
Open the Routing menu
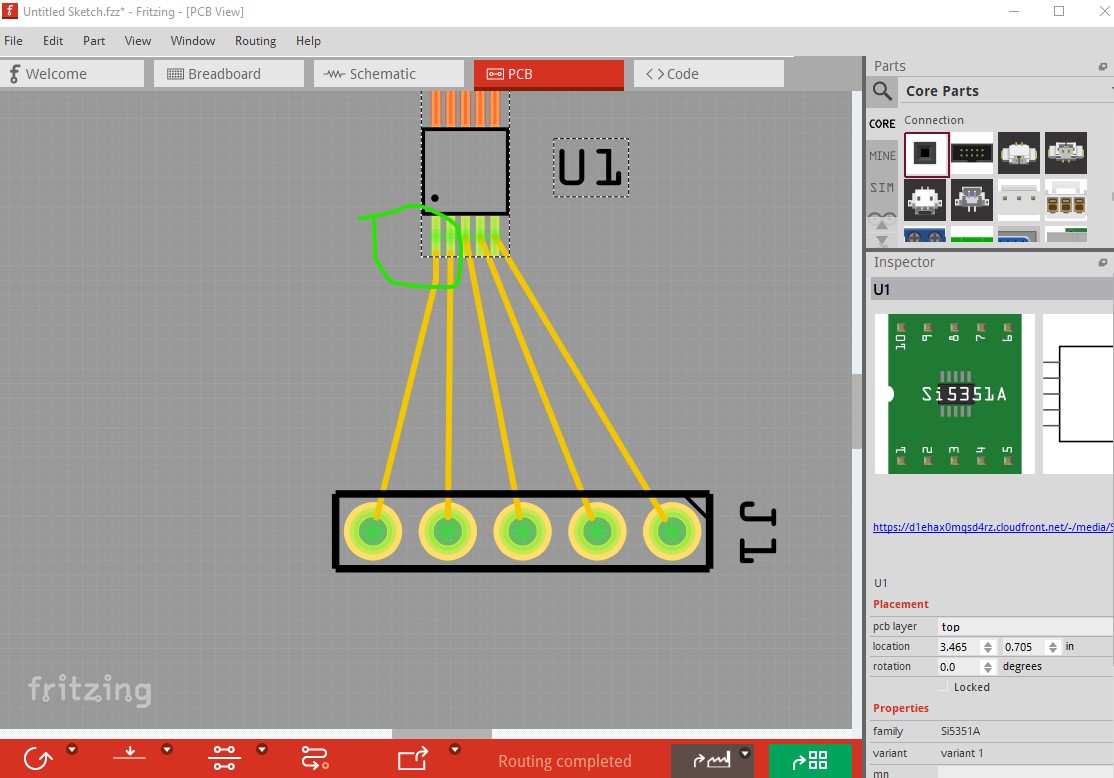coord(255,41)
